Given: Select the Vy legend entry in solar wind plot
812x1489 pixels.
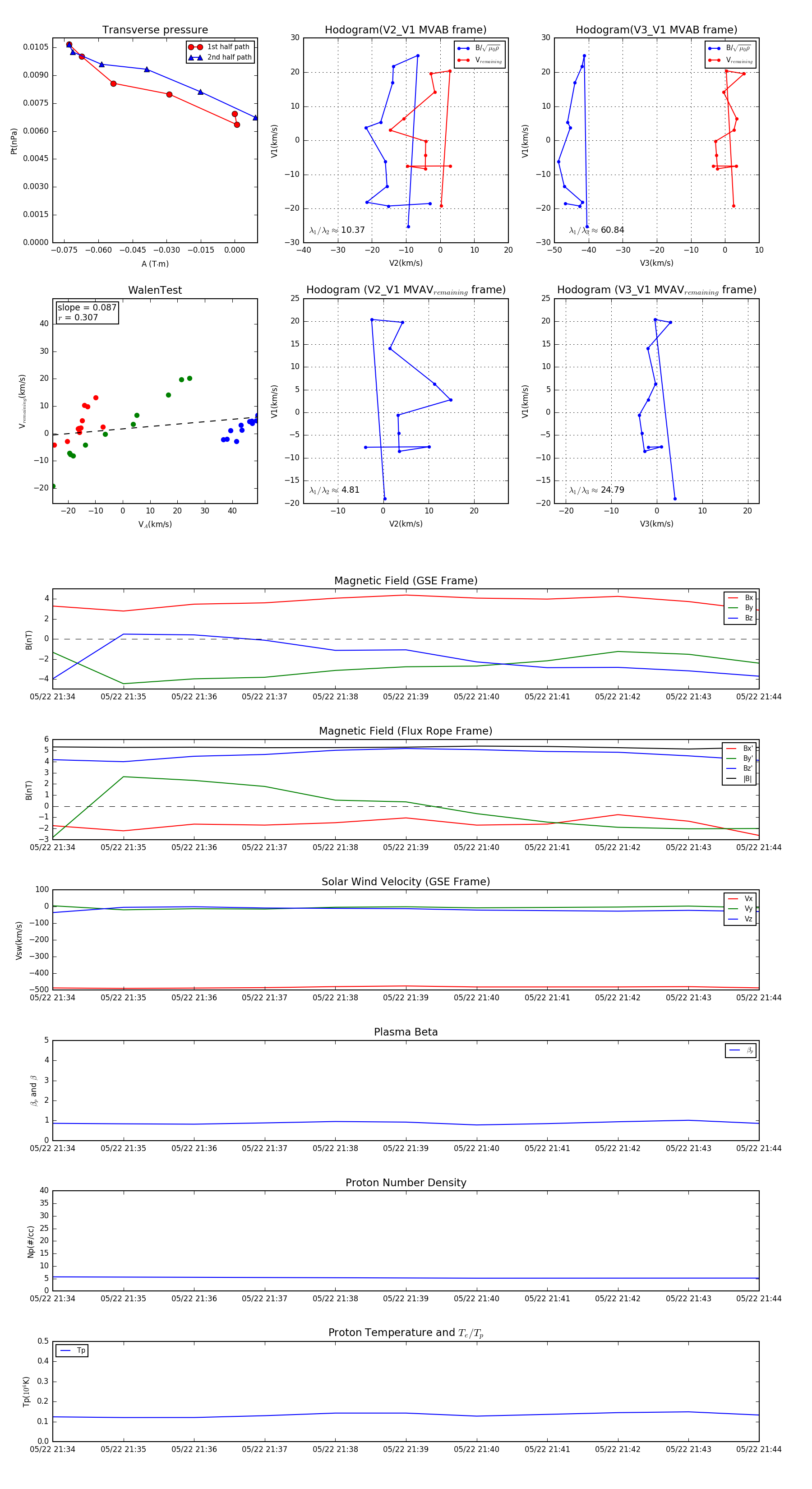Looking at the screenshot, I should (740, 909).
